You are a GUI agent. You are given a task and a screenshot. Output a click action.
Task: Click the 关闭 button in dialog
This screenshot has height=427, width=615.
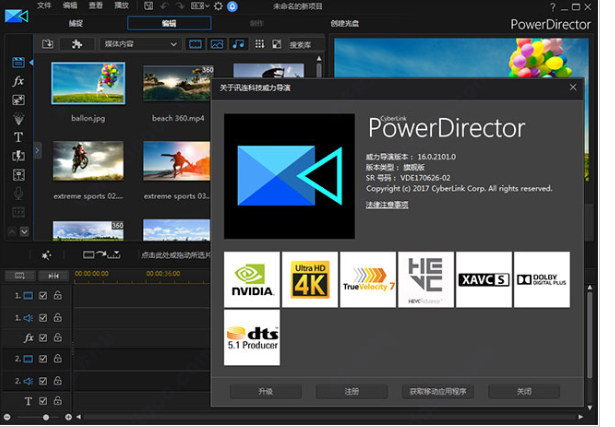tap(524, 391)
